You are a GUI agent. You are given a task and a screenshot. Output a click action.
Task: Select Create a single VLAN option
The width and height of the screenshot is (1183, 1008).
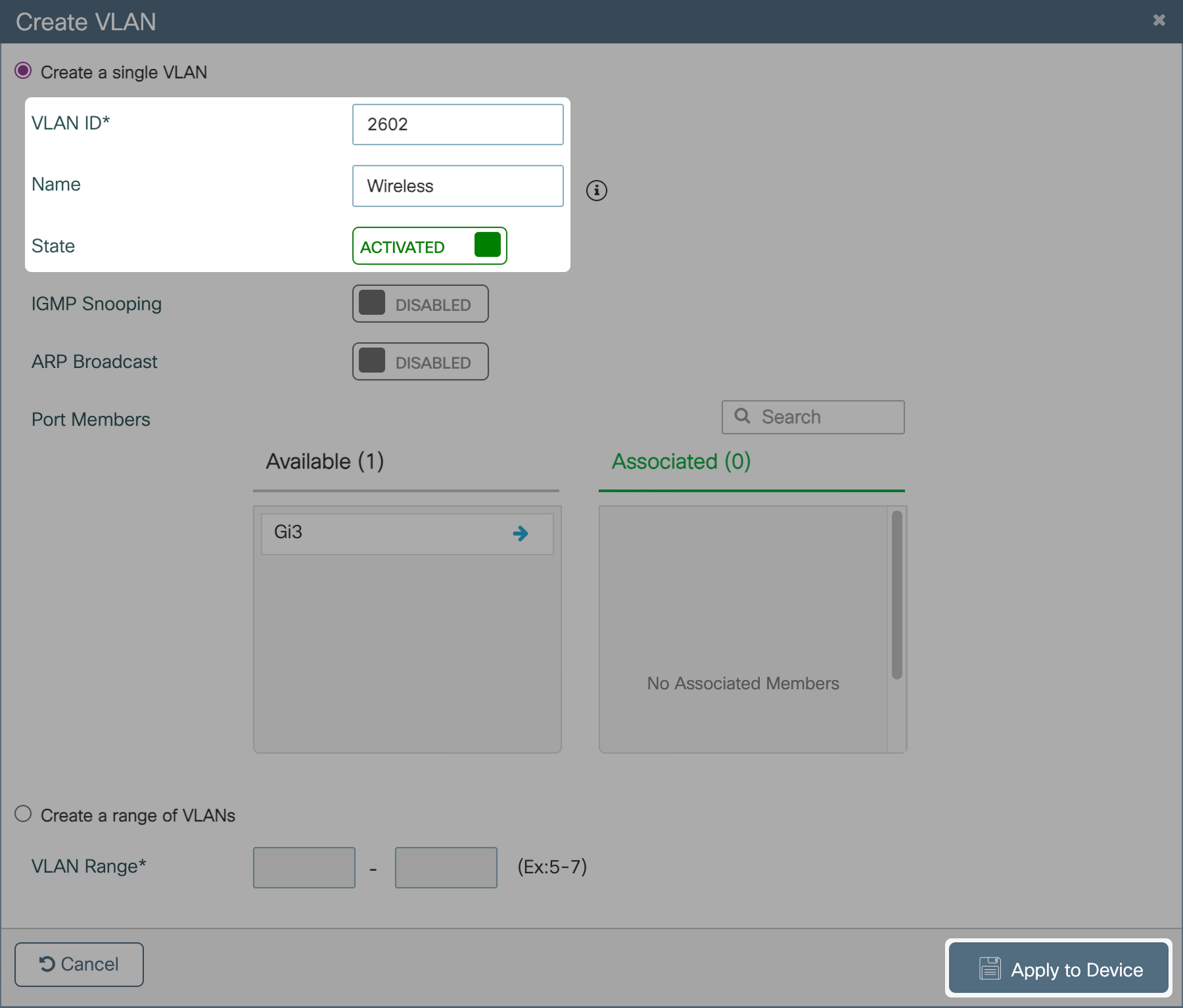[x=24, y=71]
